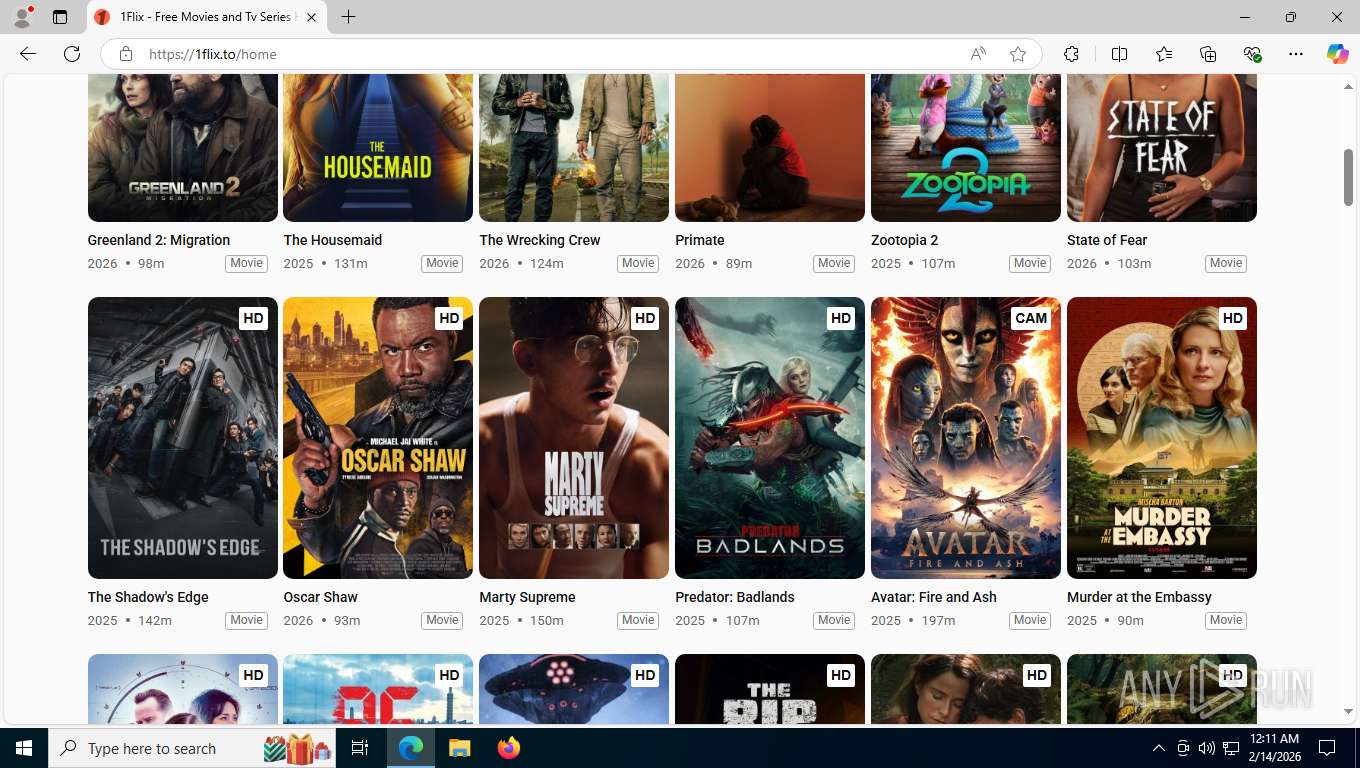1360x768 pixels.
Task: Open Murder at the Embassy title
Action: (x=1140, y=597)
